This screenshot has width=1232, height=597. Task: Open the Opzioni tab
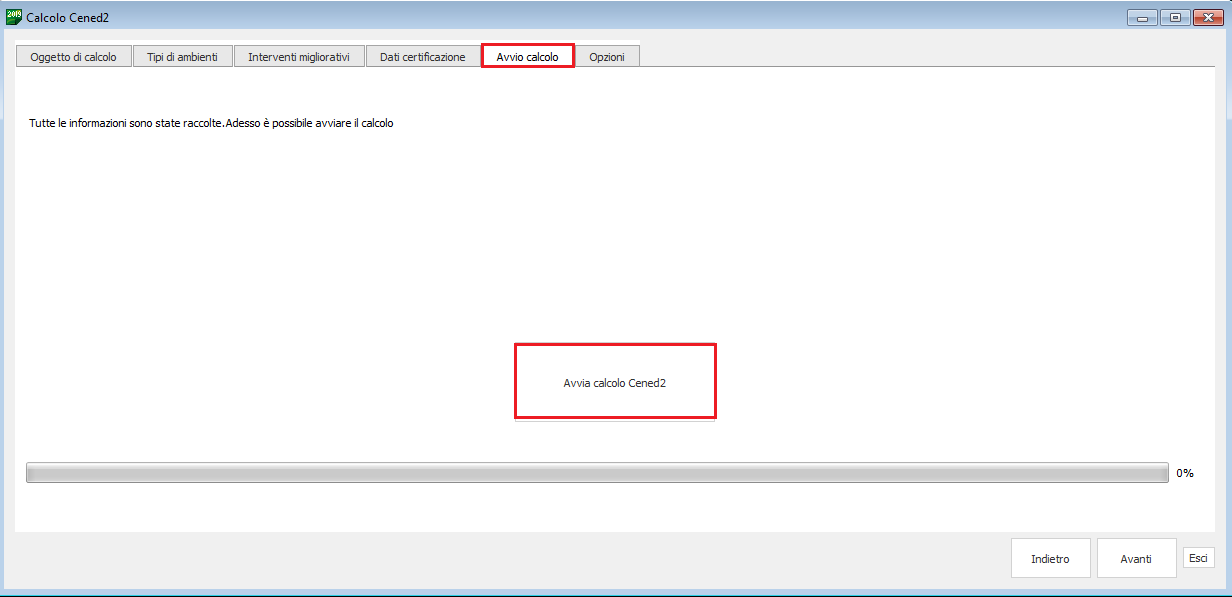[x=607, y=57]
